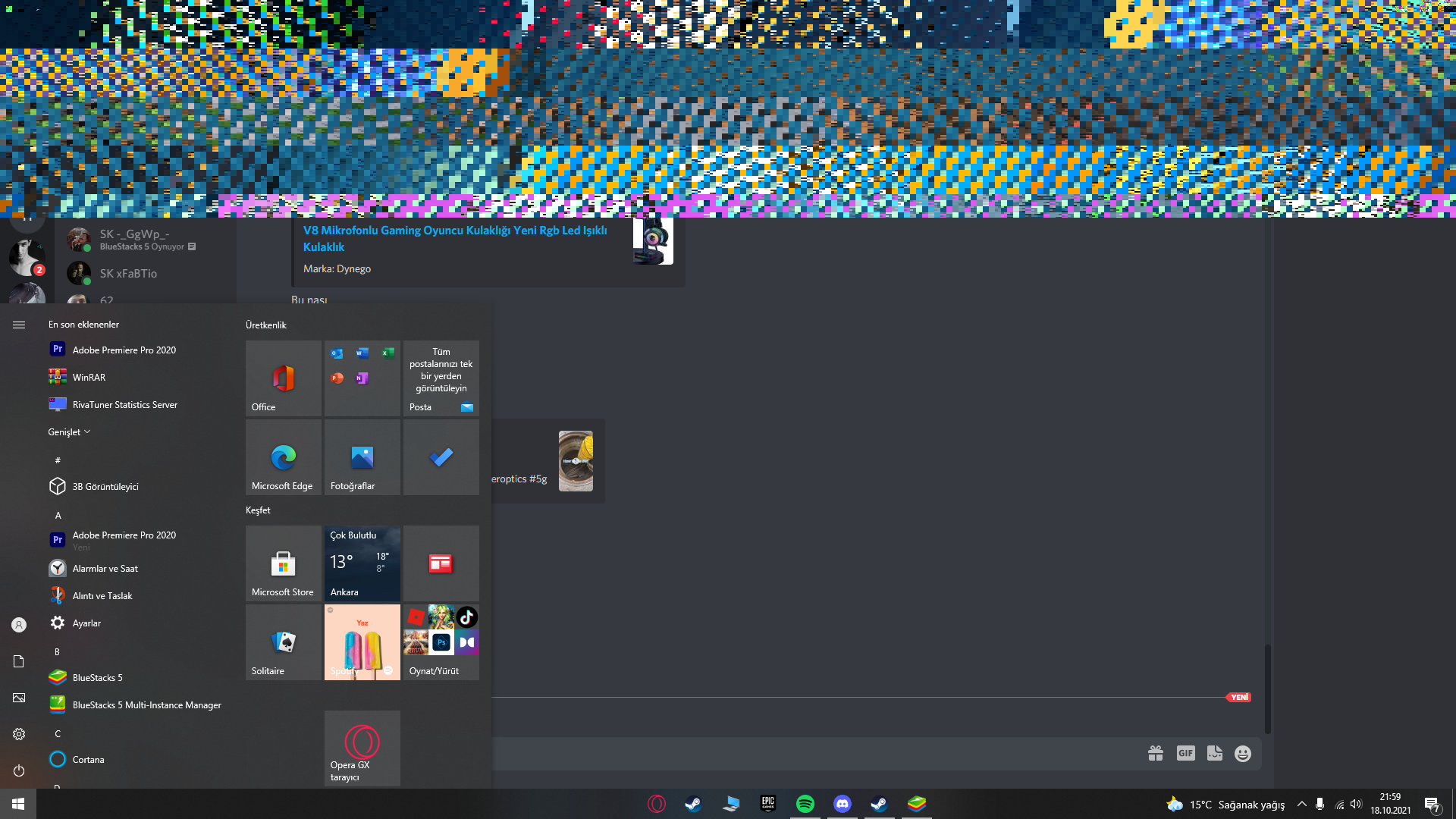The width and height of the screenshot is (1456, 819).
Task: Open the Ankara weather tile
Action: (362, 563)
